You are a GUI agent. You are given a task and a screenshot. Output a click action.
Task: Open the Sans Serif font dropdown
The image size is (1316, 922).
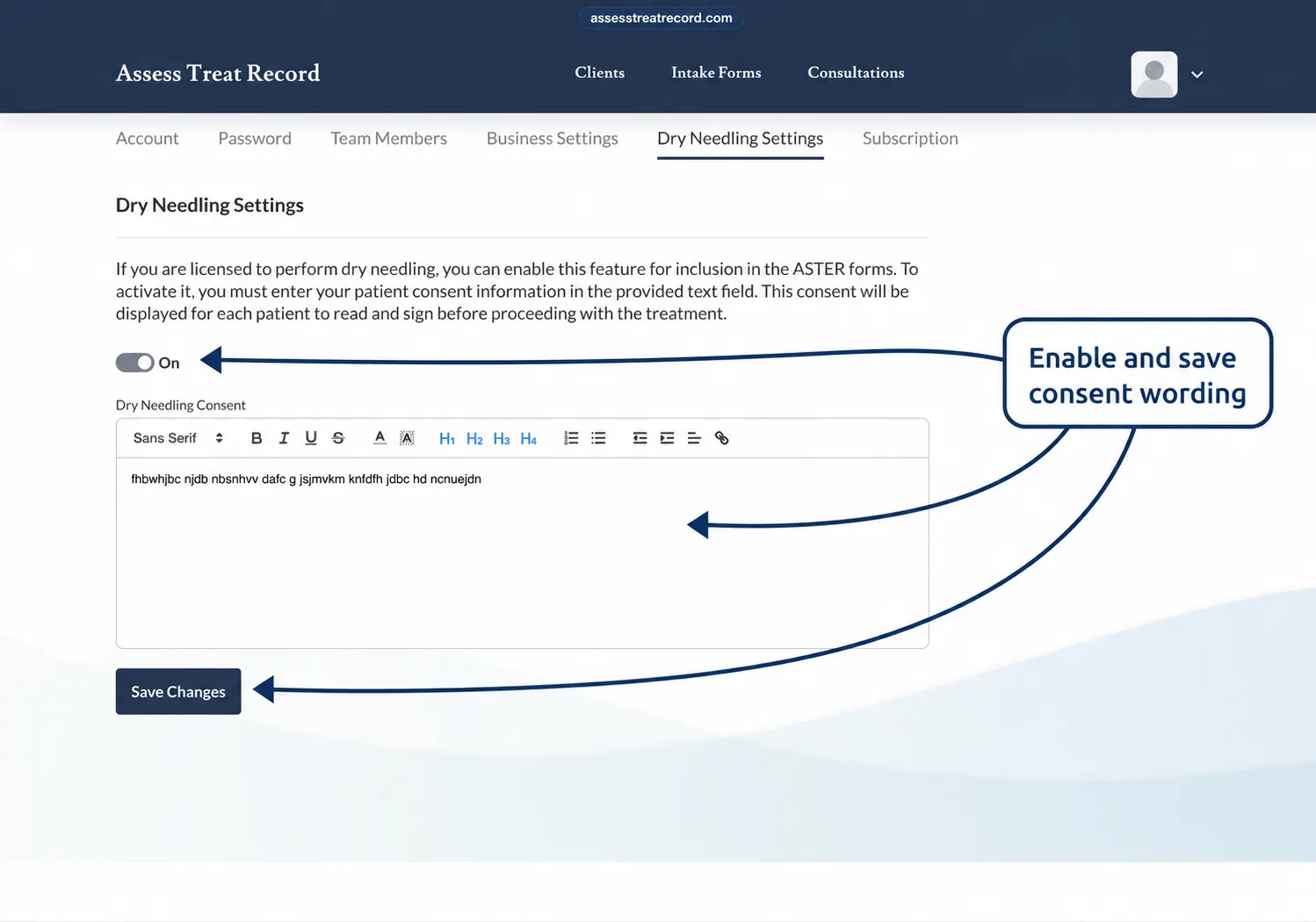coord(178,438)
